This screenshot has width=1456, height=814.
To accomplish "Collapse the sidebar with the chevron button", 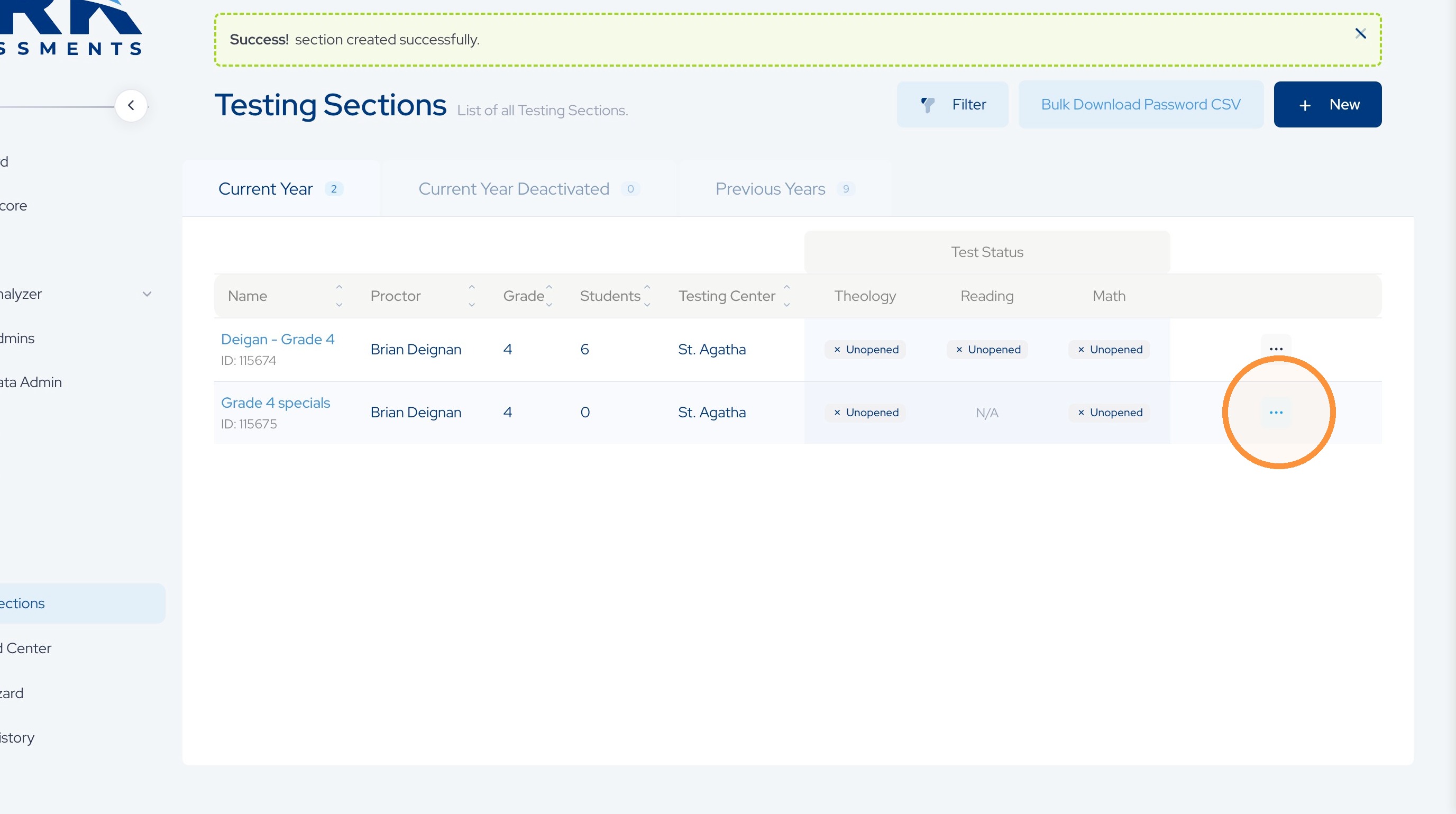I will (131, 105).
